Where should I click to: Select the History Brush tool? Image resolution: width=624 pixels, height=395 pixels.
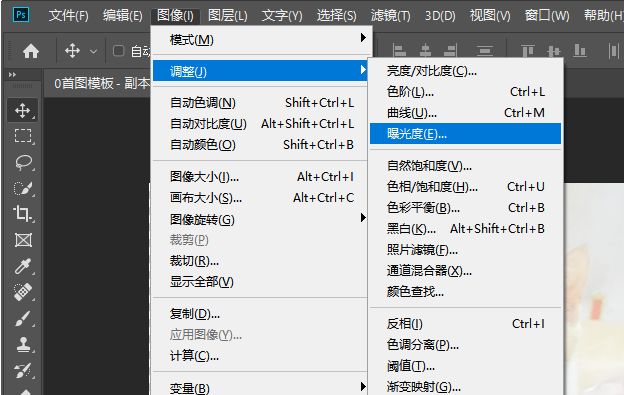tap(23, 370)
